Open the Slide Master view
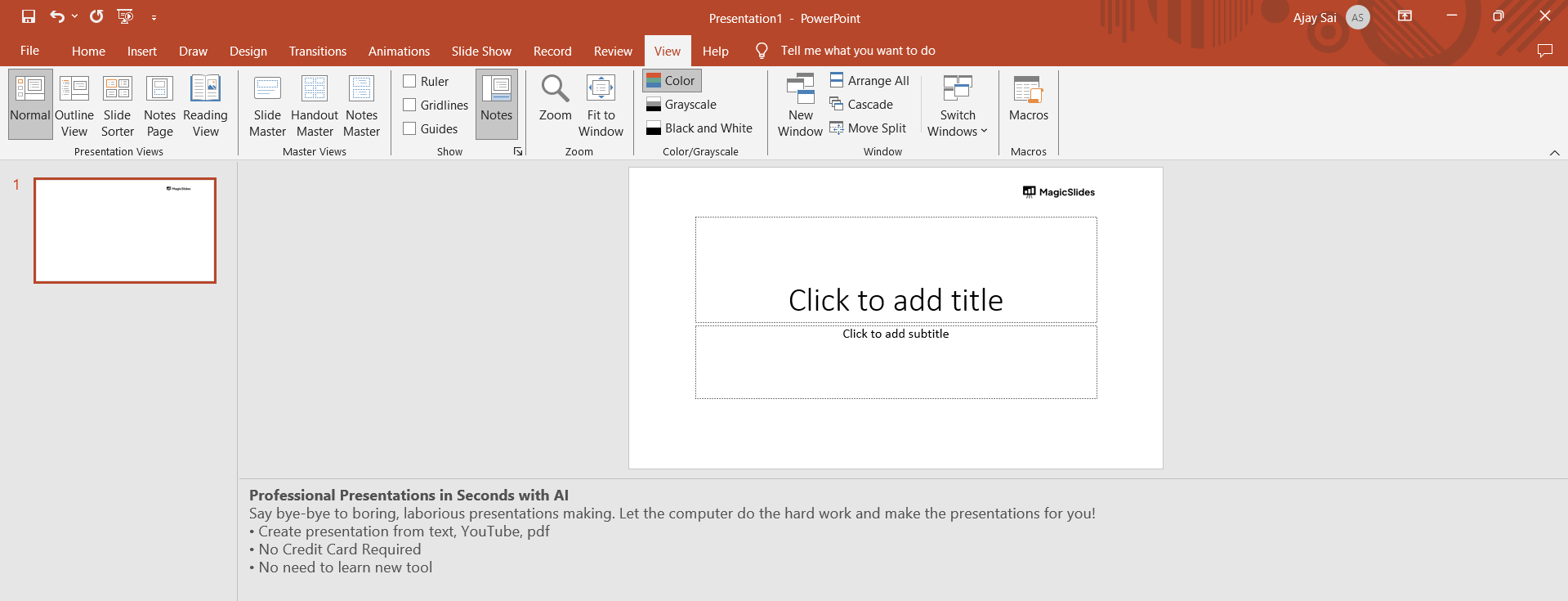Screen dimensions: 1568x601 (x=267, y=105)
